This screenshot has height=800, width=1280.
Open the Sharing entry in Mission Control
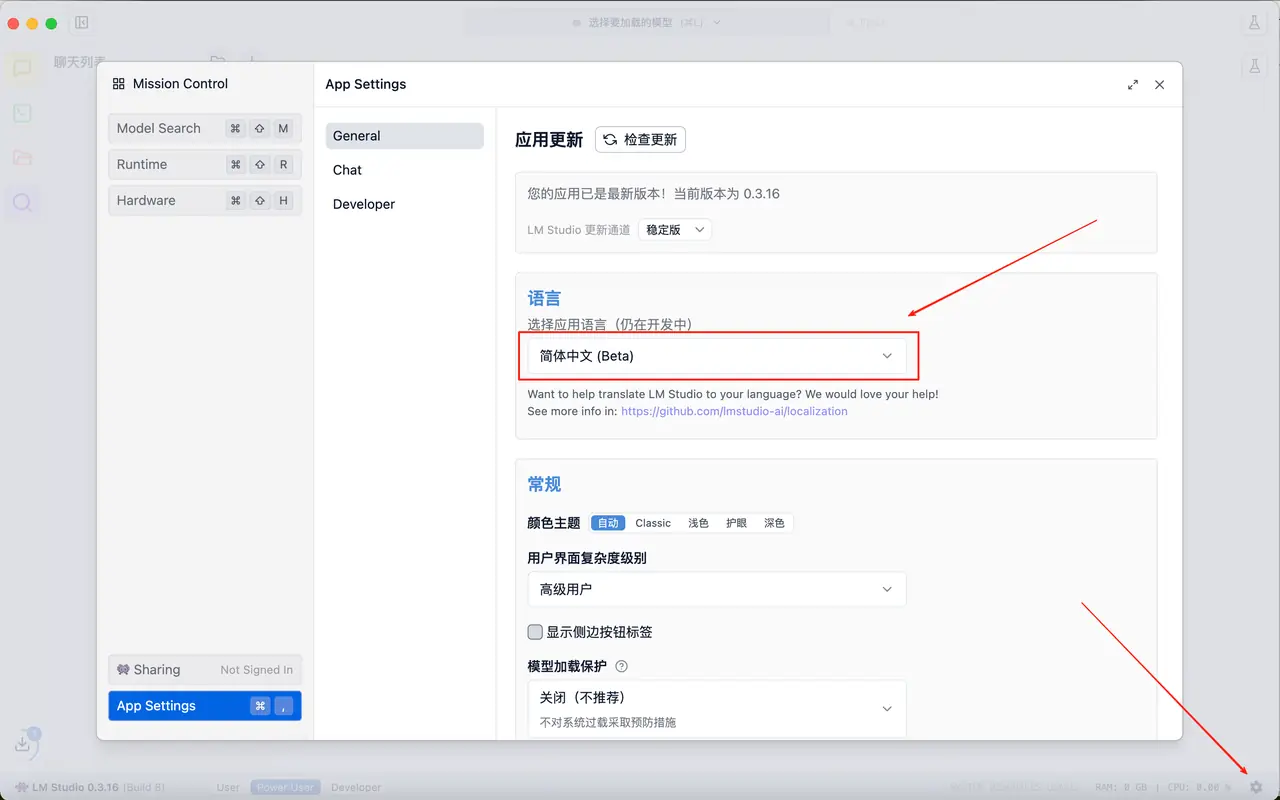click(x=205, y=670)
